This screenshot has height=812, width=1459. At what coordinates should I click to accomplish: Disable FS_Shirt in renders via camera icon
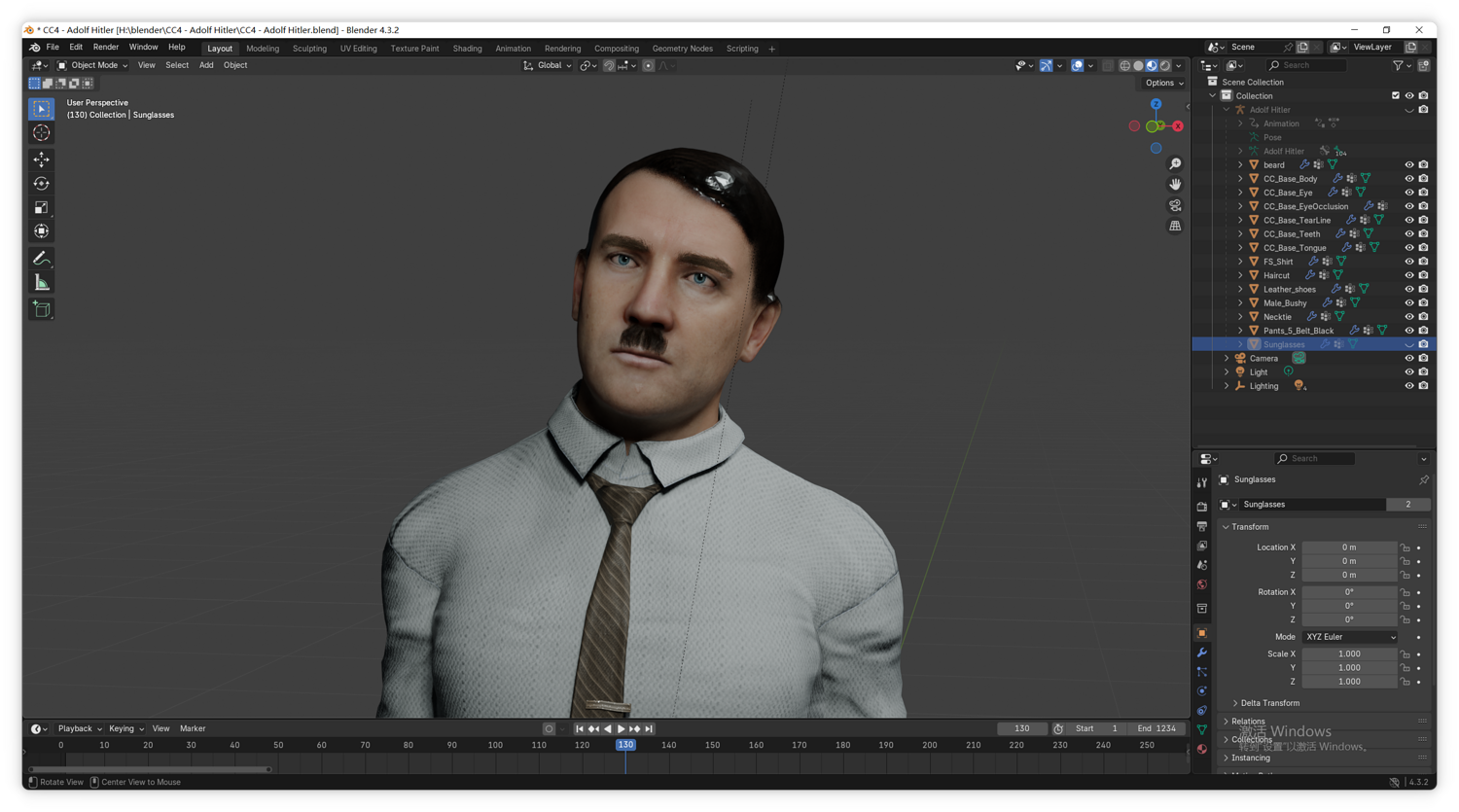pyautogui.click(x=1423, y=262)
